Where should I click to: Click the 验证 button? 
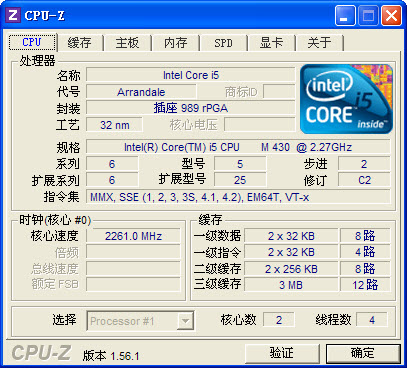click(x=282, y=353)
